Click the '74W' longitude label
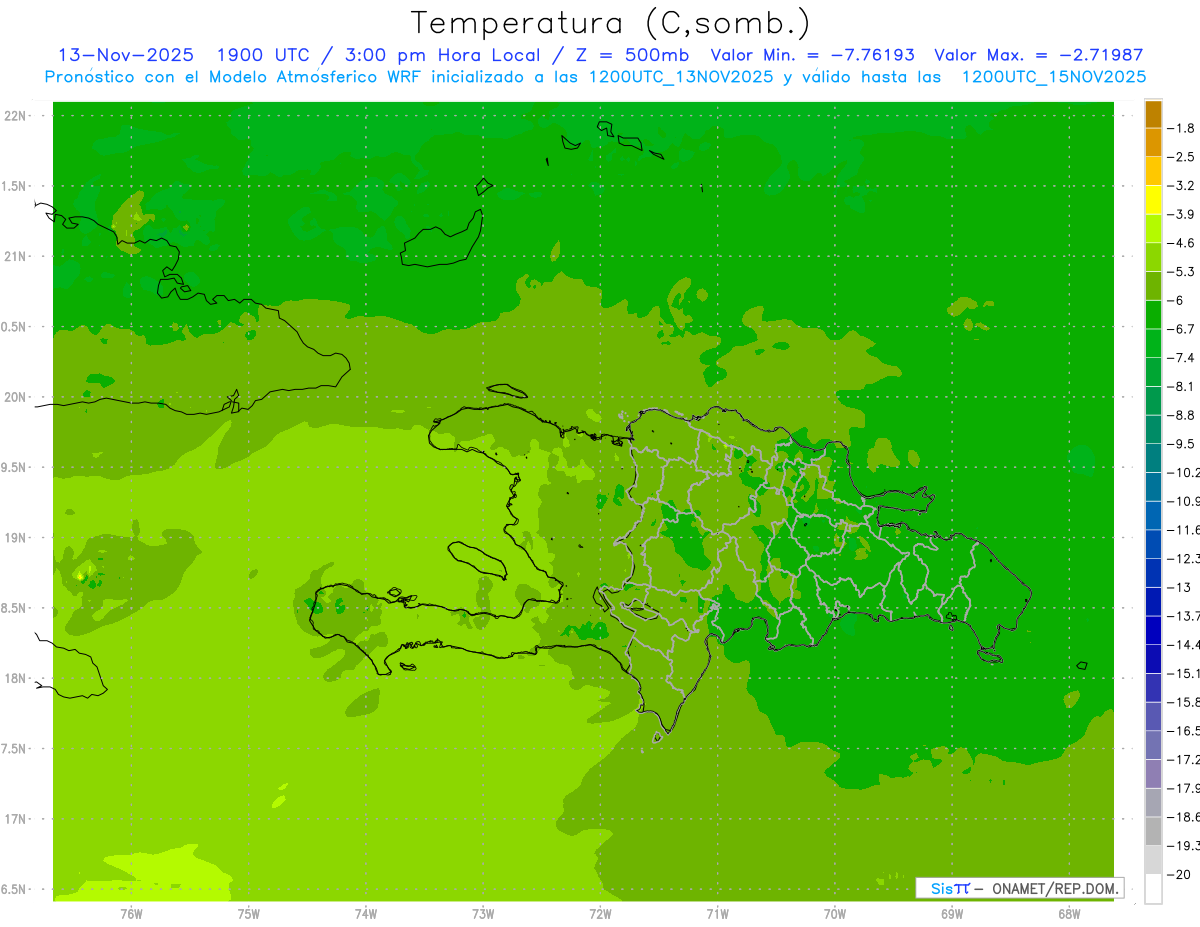Viewport: 1200px width, 927px height. [366, 914]
